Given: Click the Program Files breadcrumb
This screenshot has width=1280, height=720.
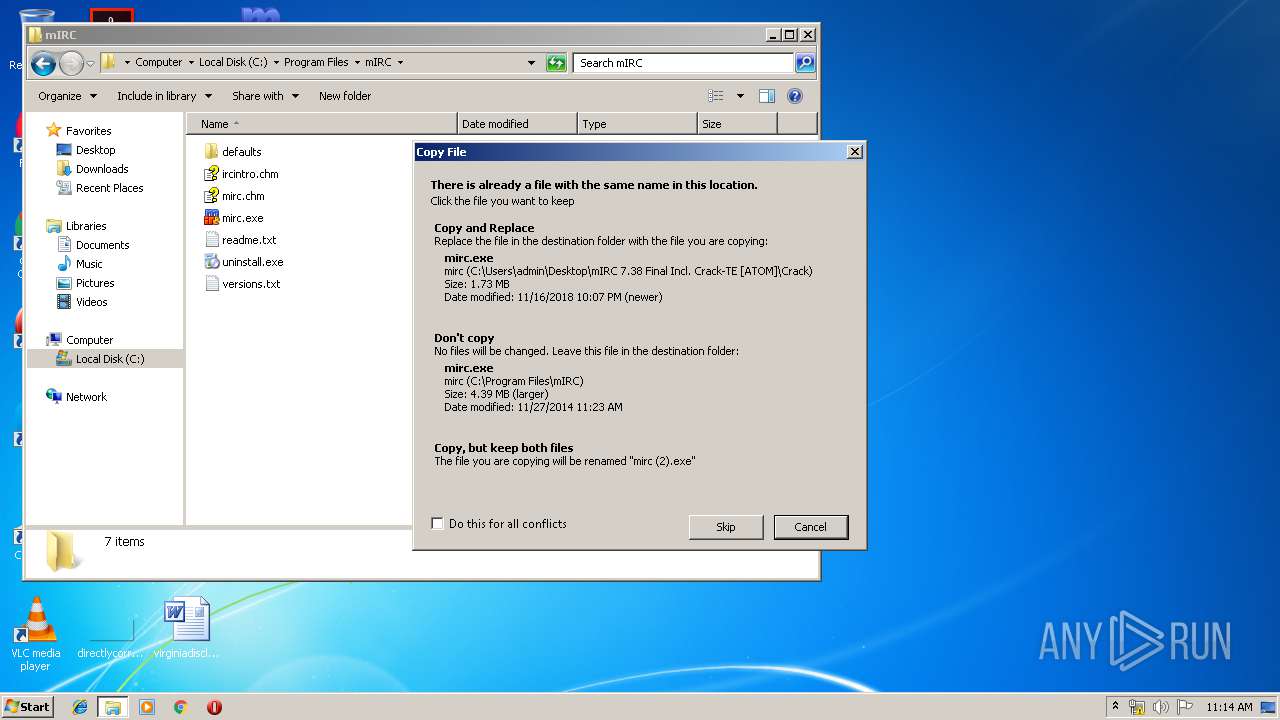Looking at the screenshot, I should pyautogui.click(x=316, y=62).
